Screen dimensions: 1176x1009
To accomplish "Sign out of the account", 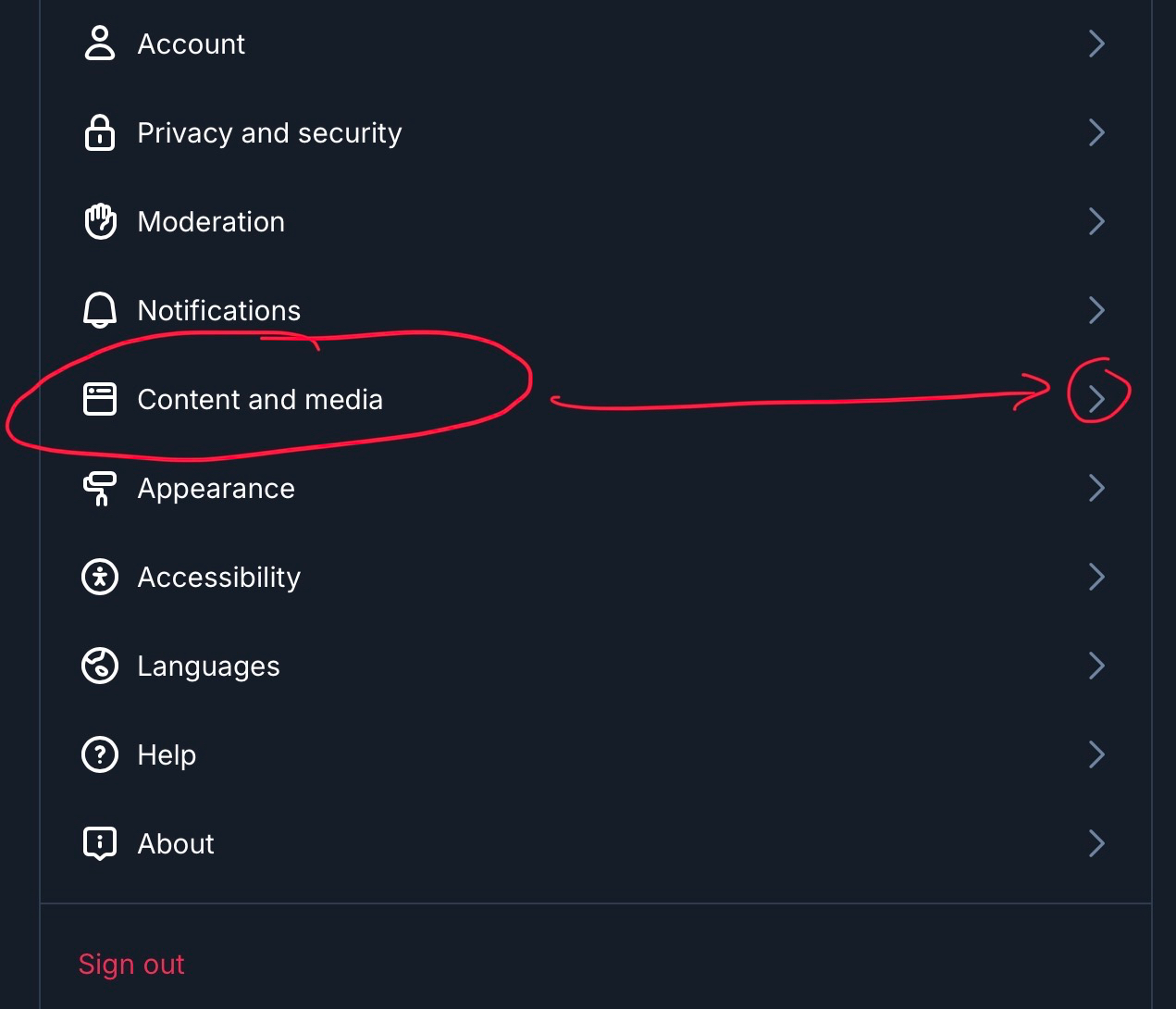I will pos(131,965).
